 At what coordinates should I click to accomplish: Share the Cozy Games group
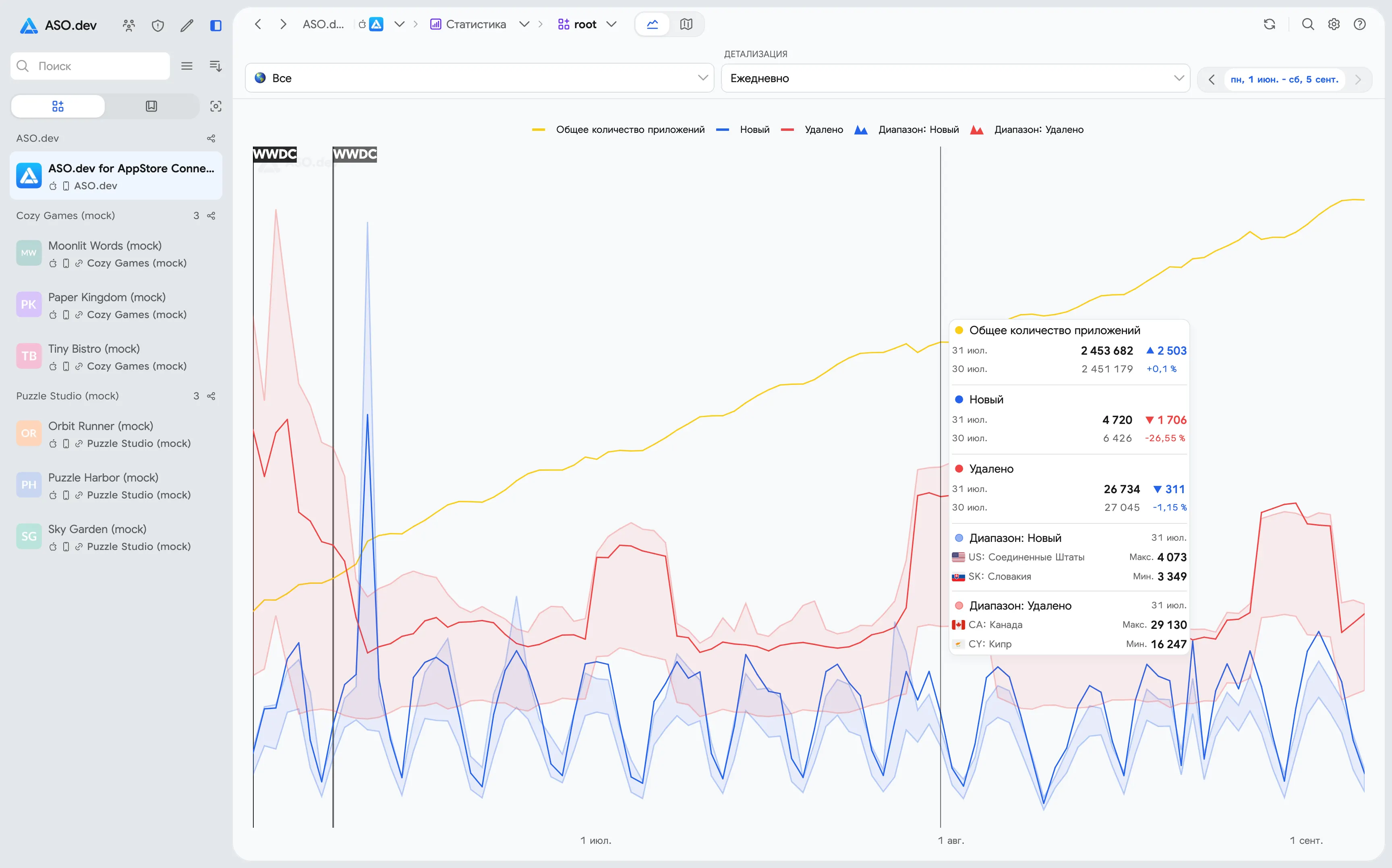211,216
